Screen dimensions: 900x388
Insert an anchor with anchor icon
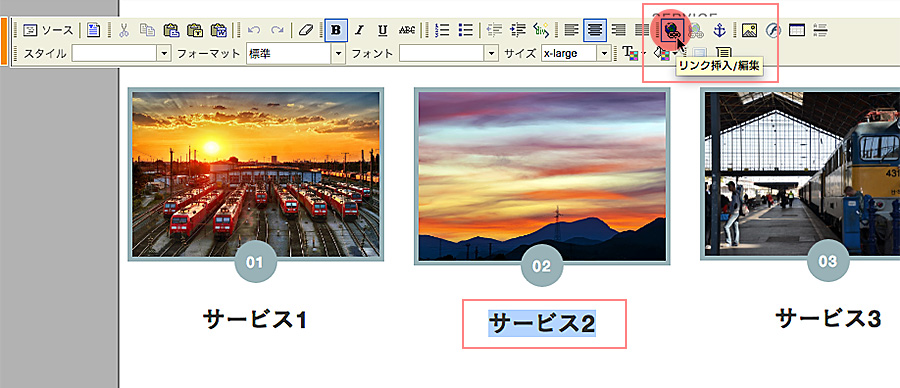pyautogui.click(x=719, y=30)
